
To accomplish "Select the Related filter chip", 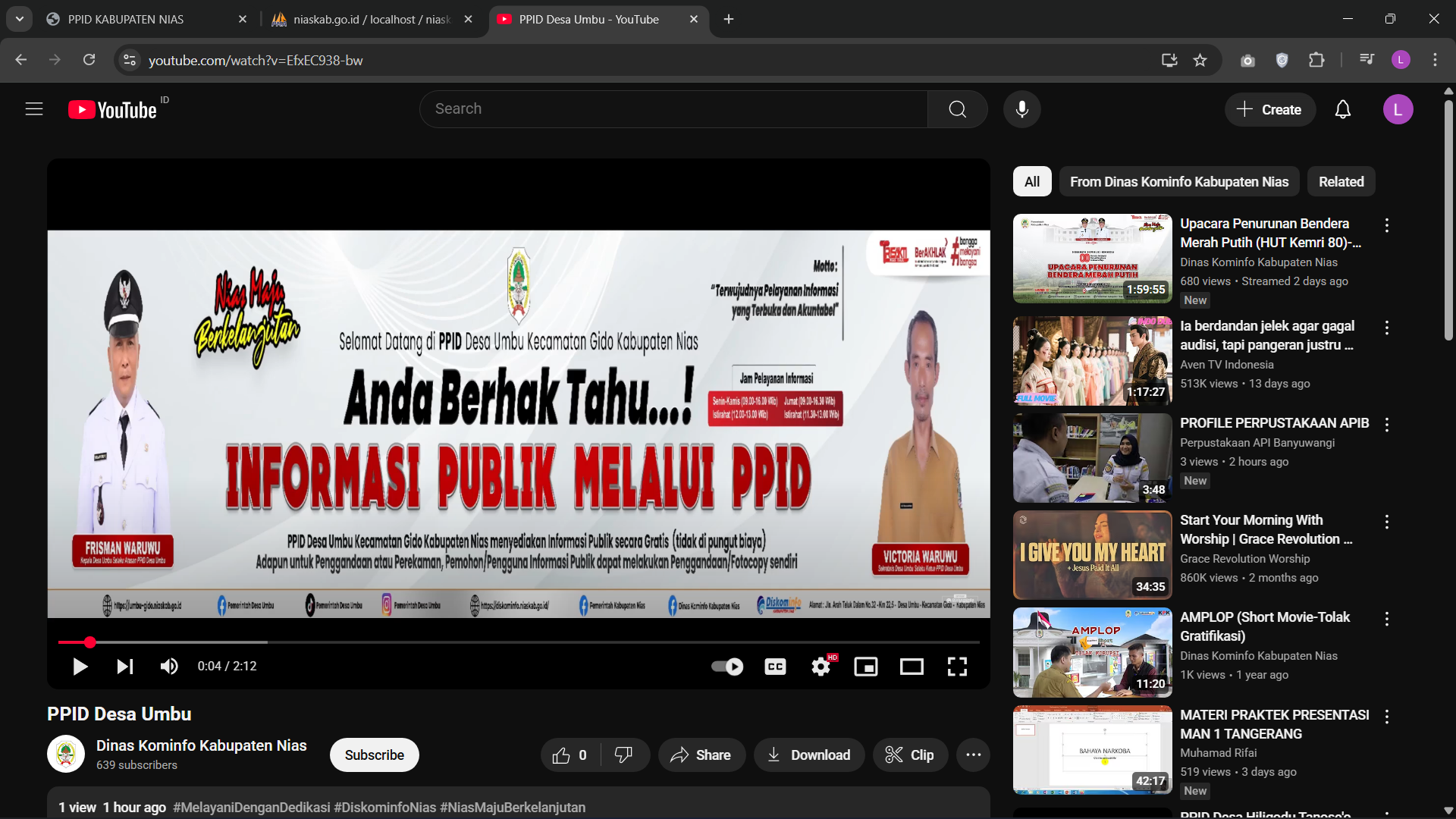I will (x=1341, y=182).
